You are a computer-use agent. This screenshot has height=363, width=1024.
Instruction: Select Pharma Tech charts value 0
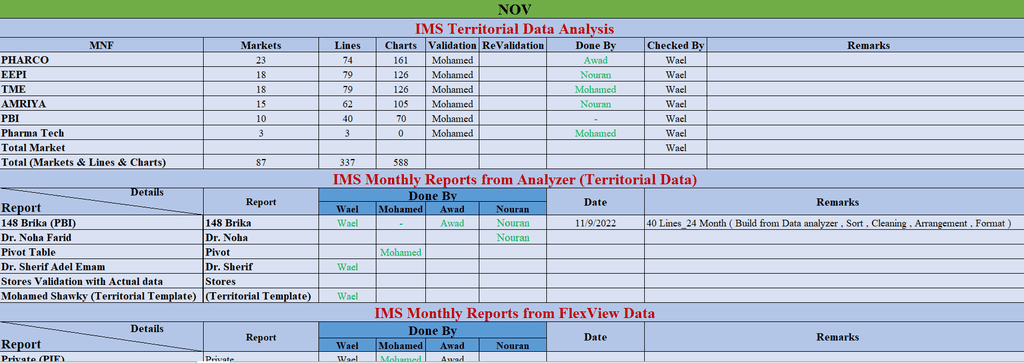401,133
